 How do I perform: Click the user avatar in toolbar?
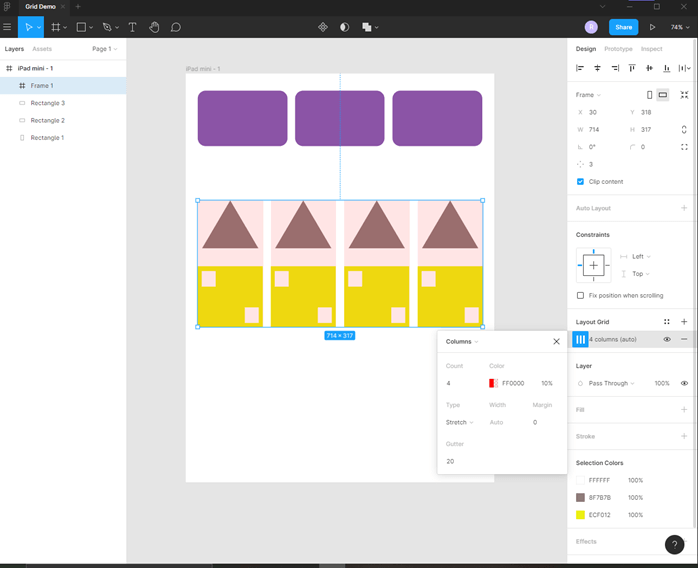[x=591, y=27]
